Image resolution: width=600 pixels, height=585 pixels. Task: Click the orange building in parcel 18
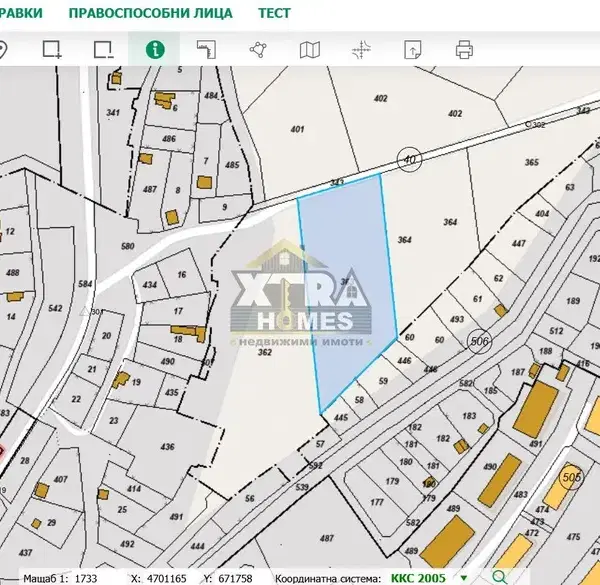[189, 332]
